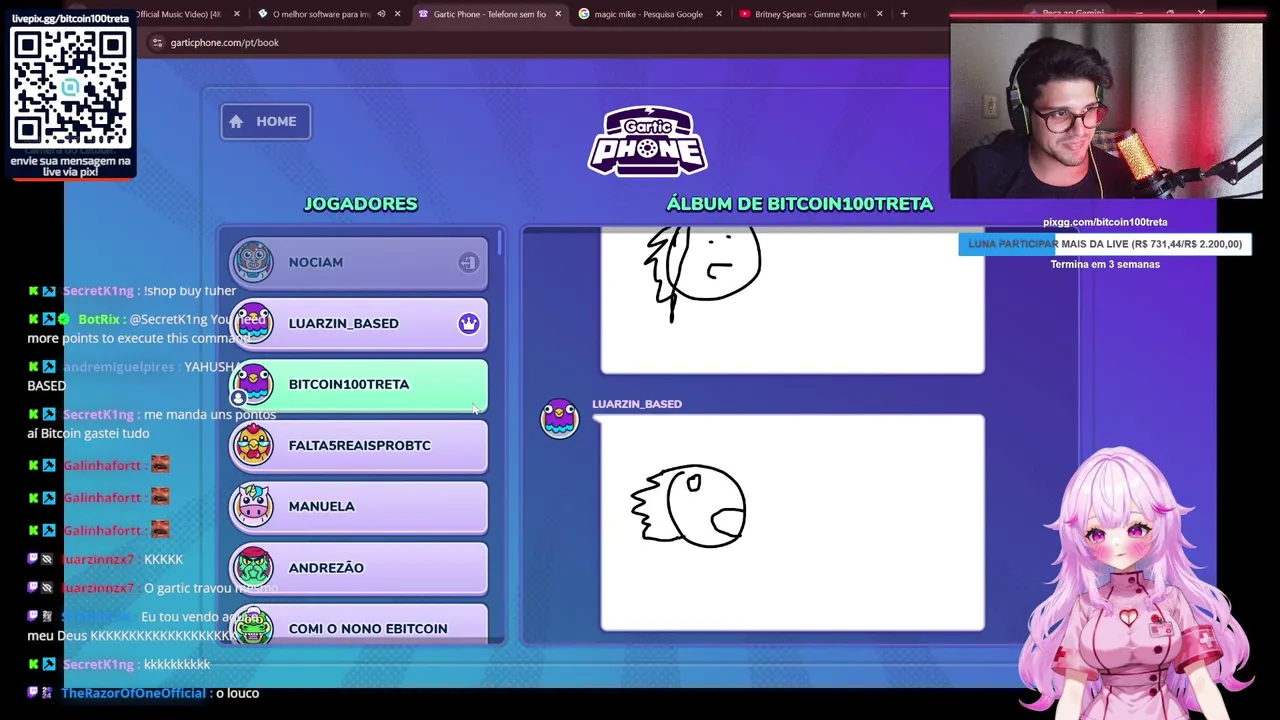
Task: Click the livepix QR code
Action: click(70, 88)
